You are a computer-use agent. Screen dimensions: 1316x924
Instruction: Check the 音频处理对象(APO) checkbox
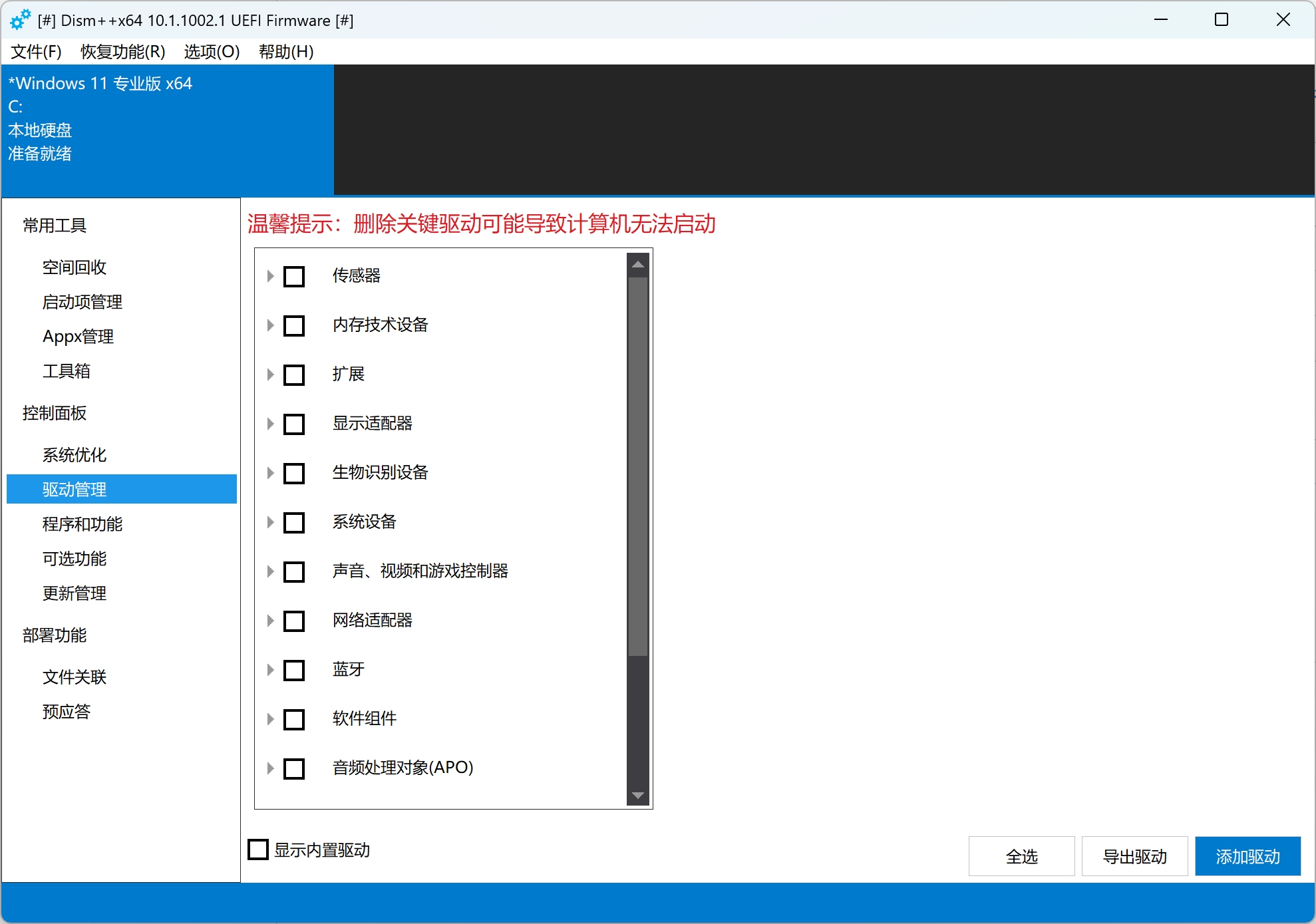point(294,768)
